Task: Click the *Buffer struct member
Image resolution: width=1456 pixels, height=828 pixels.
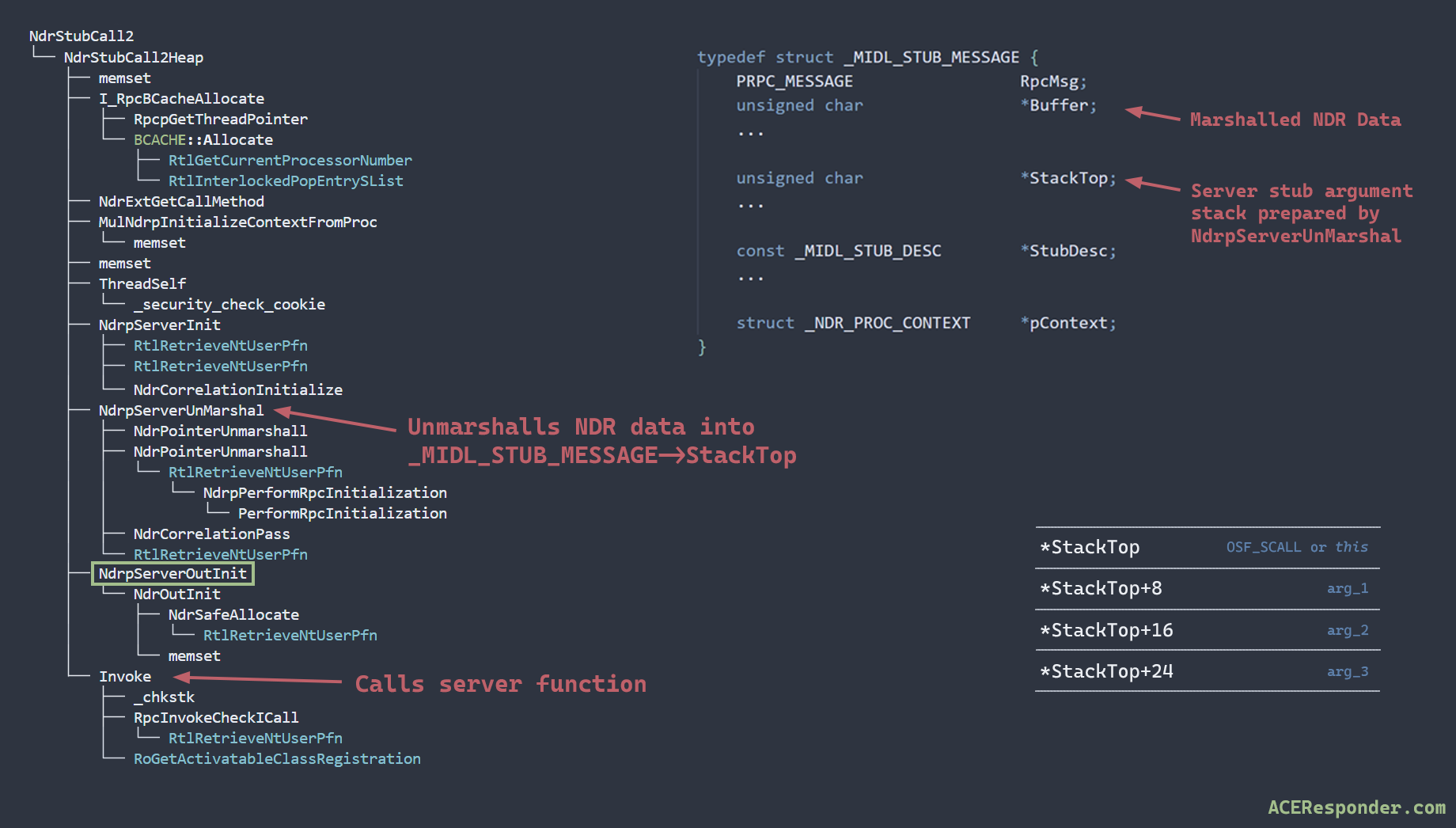Action: pos(1058,105)
